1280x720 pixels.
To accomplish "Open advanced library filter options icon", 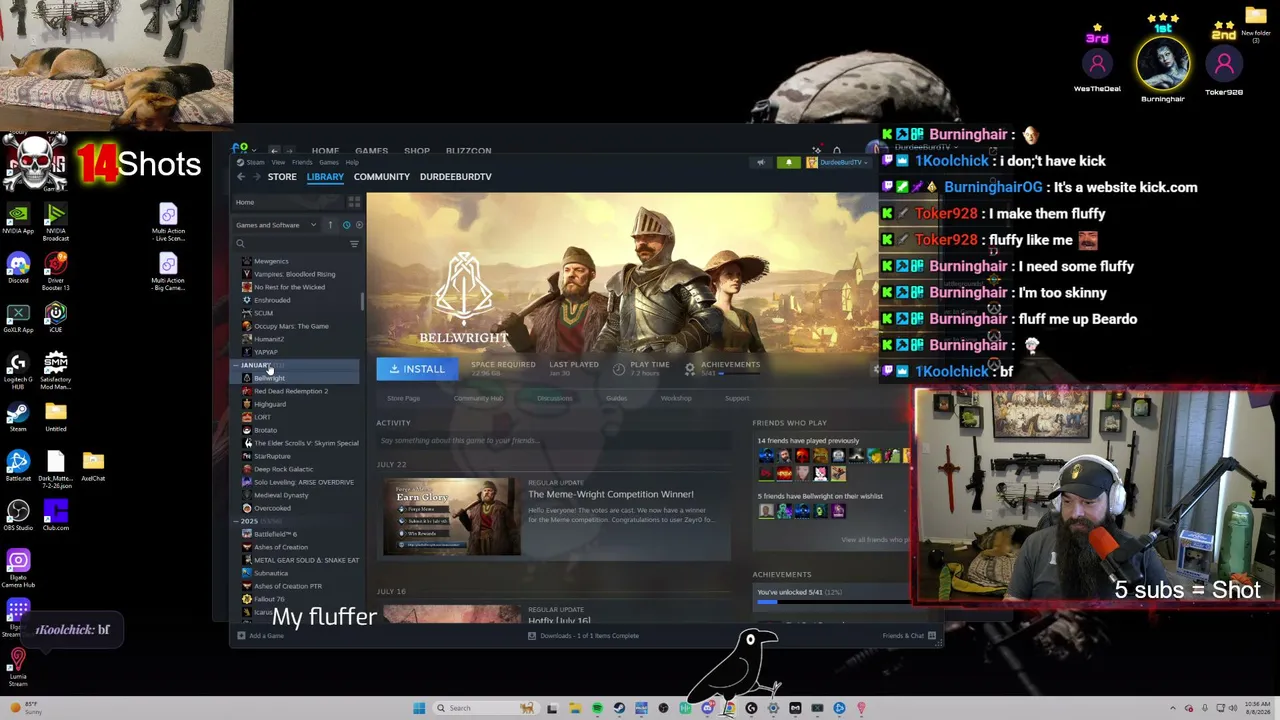I will pyautogui.click(x=354, y=244).
